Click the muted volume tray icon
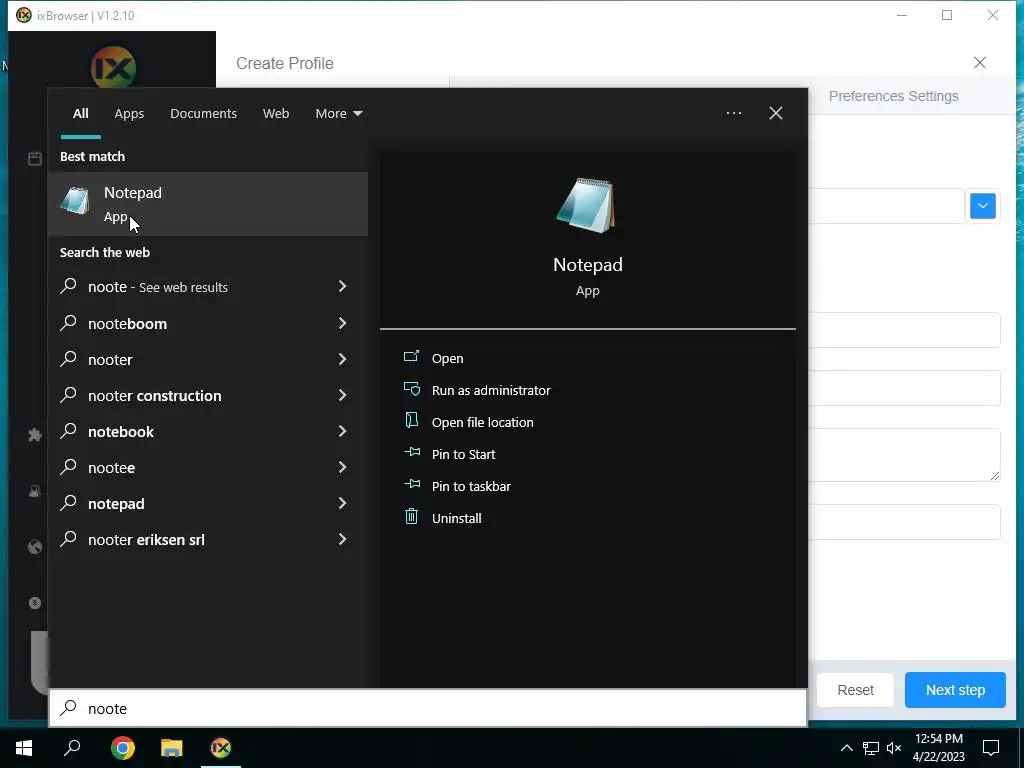The width and height of the screenshot is (1024, 768). click(x=894, y=748)
